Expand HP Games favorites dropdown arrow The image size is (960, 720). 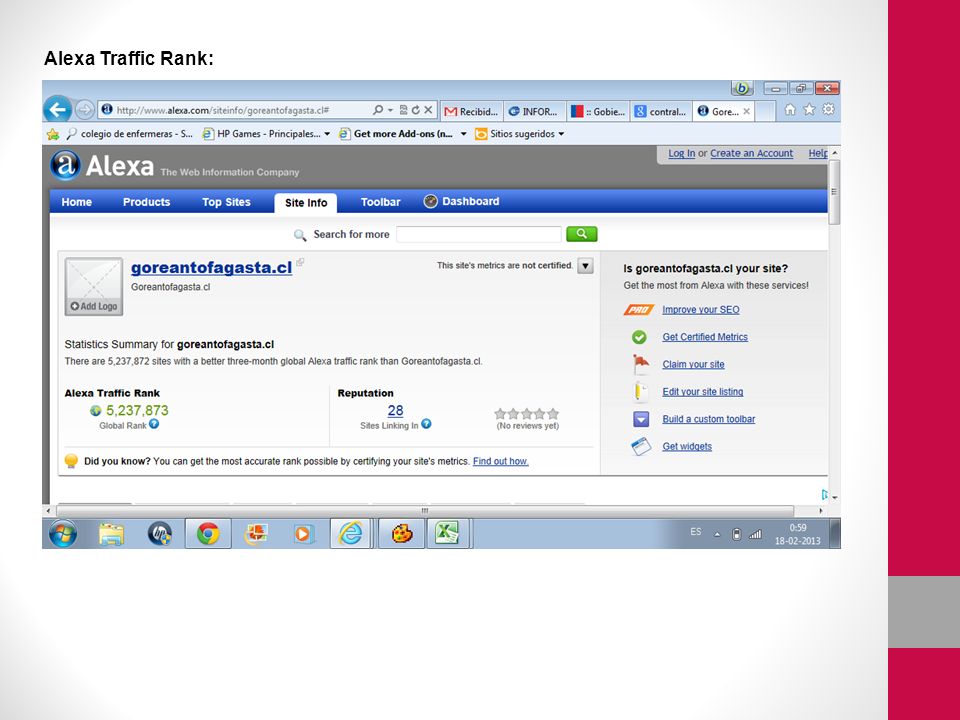pos(327,134)
